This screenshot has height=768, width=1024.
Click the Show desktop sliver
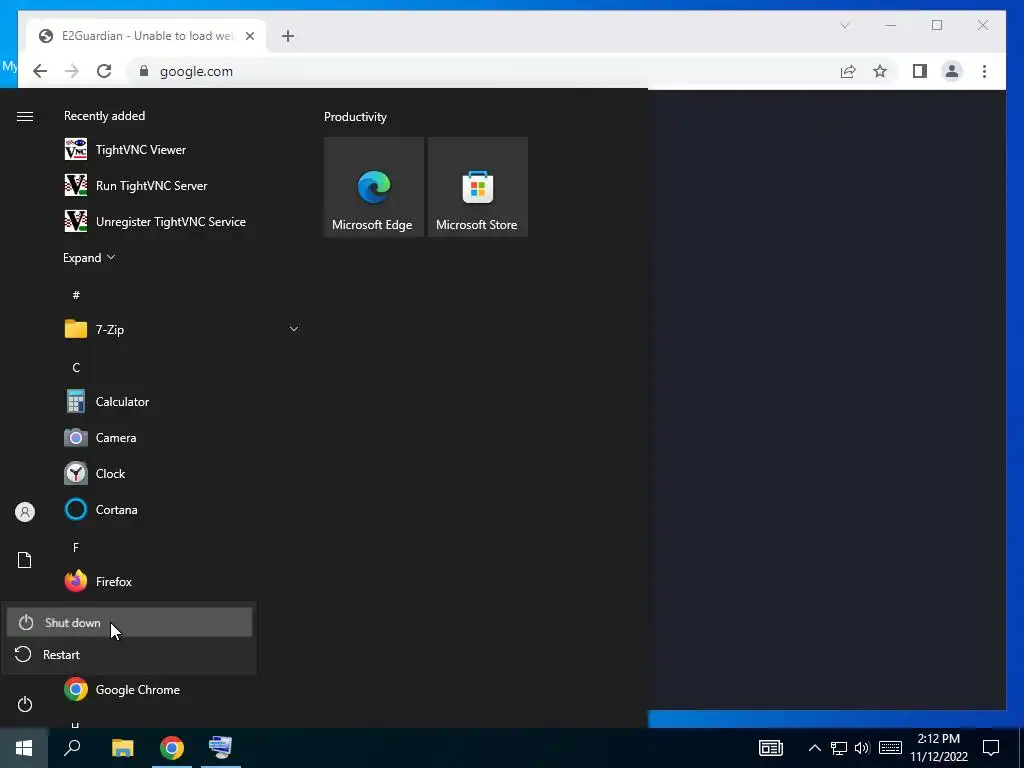click(1021, 748)
